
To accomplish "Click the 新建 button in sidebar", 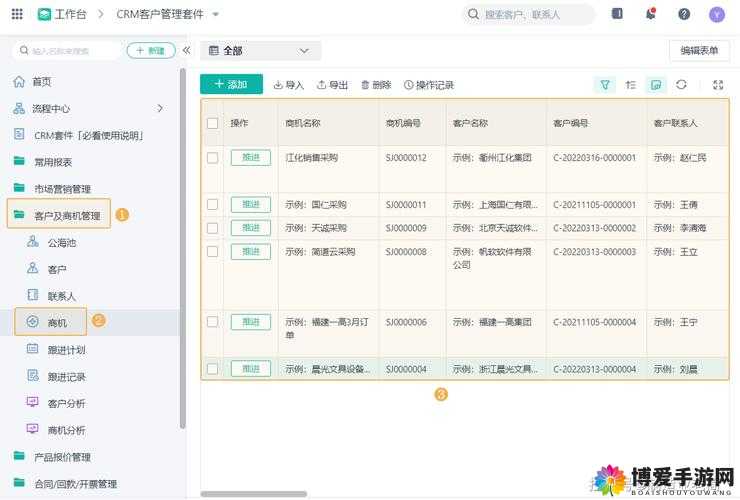I will [151, 50].
